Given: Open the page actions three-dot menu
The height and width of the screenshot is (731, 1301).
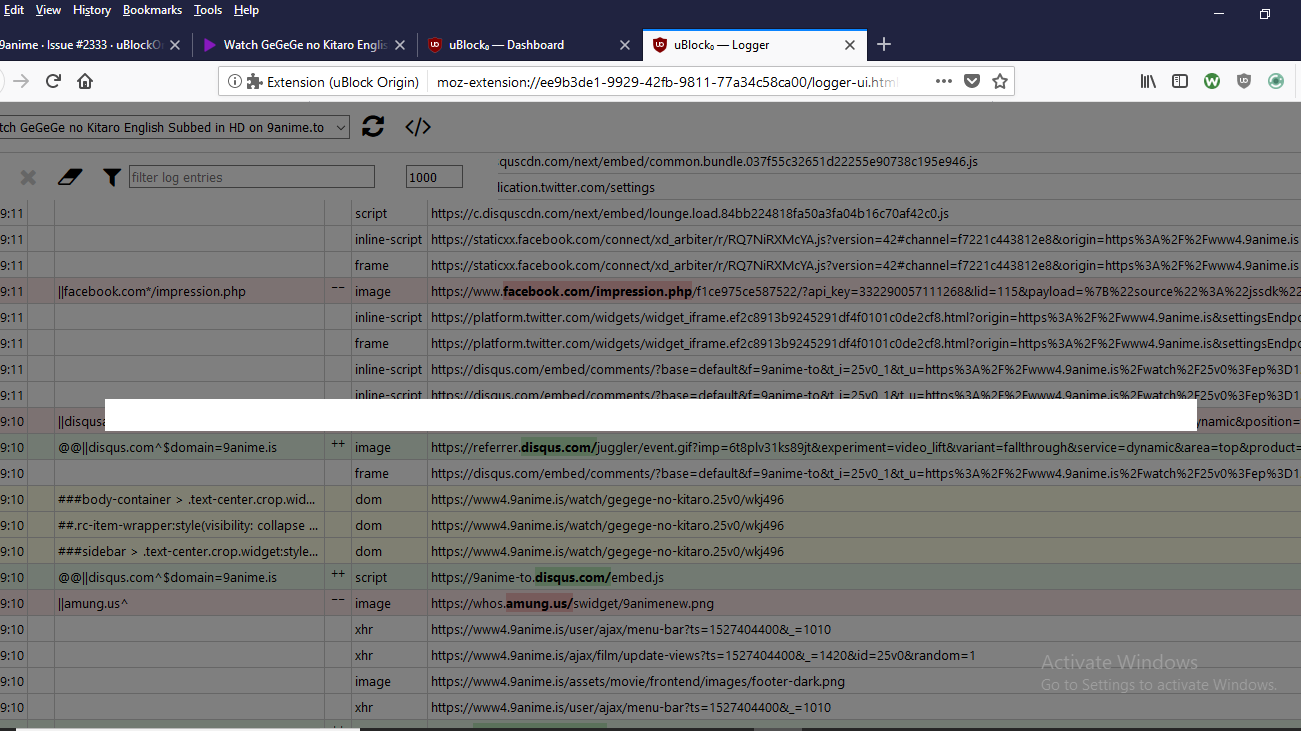Looking at the screenshot, I should (x=944, y=81).
